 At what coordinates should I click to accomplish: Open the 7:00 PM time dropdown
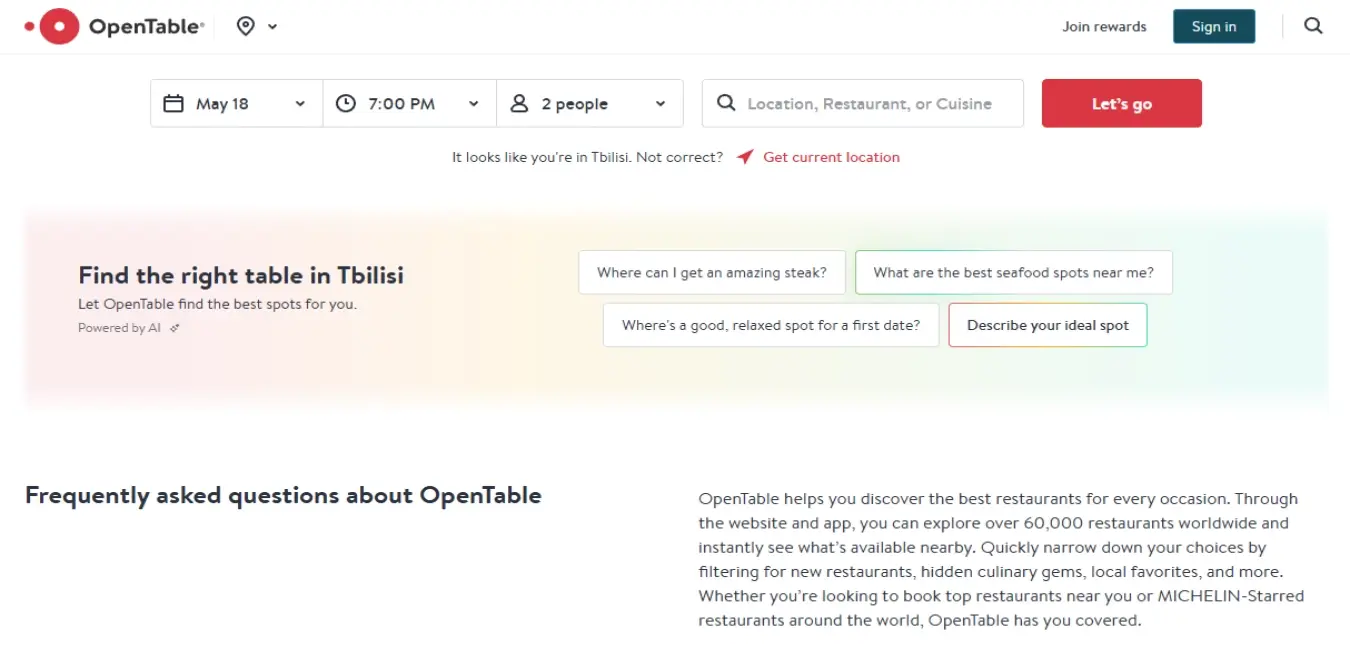point(409,103)
